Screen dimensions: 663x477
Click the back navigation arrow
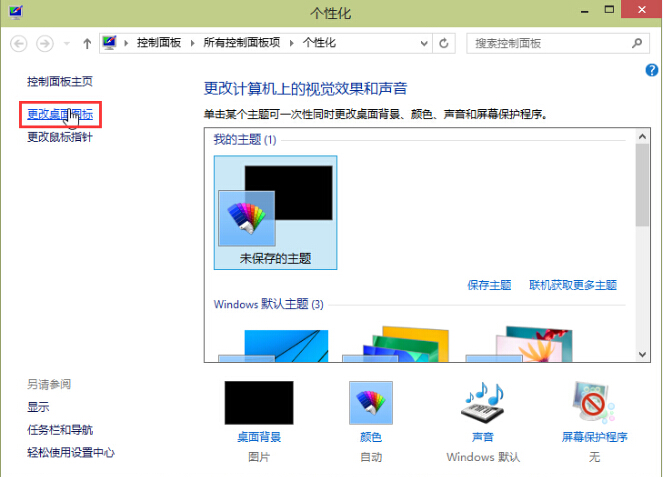point(18,44)
